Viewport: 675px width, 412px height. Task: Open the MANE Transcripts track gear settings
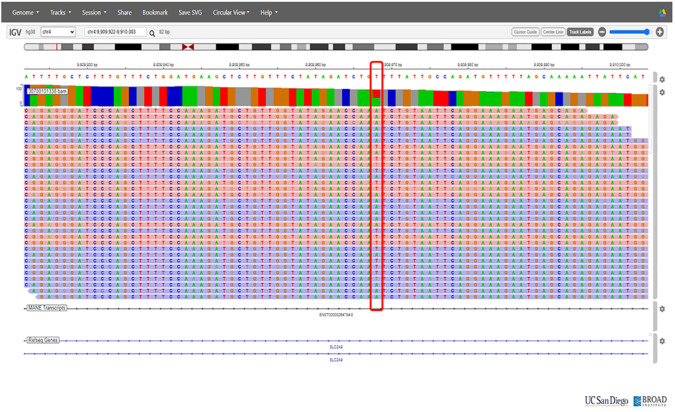click(x=662, y=309)
